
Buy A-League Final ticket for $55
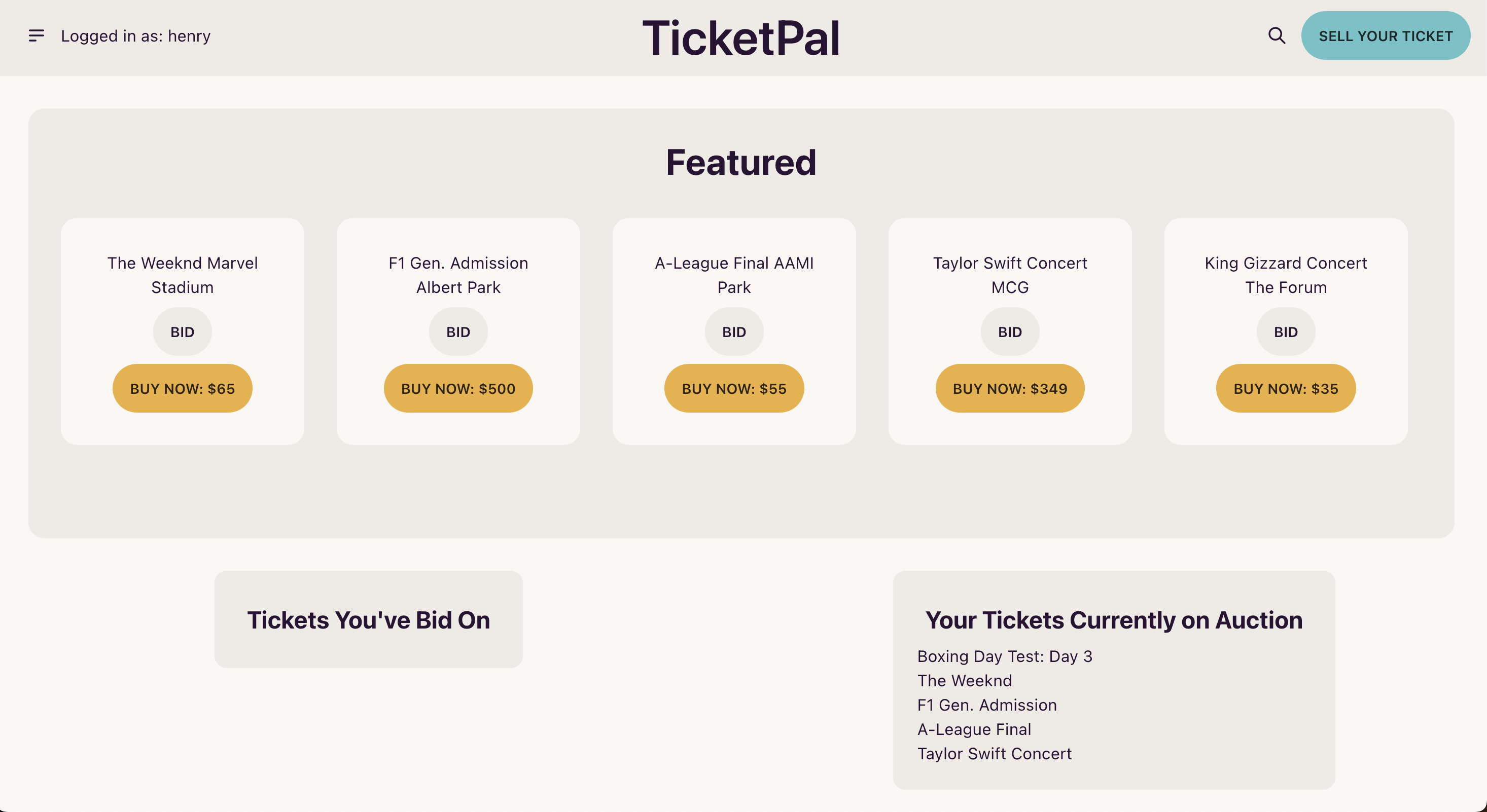tap(734, 388)
